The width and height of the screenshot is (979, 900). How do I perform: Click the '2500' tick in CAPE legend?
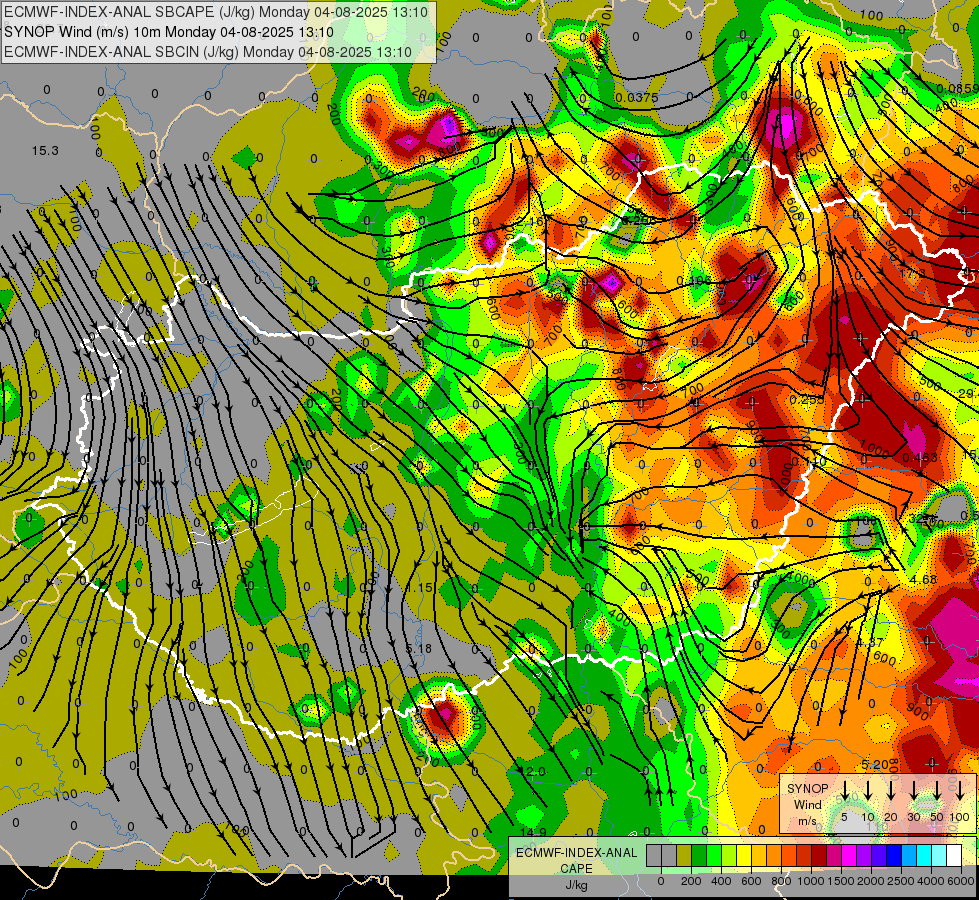pyautogui.click(x=901, y=881)
